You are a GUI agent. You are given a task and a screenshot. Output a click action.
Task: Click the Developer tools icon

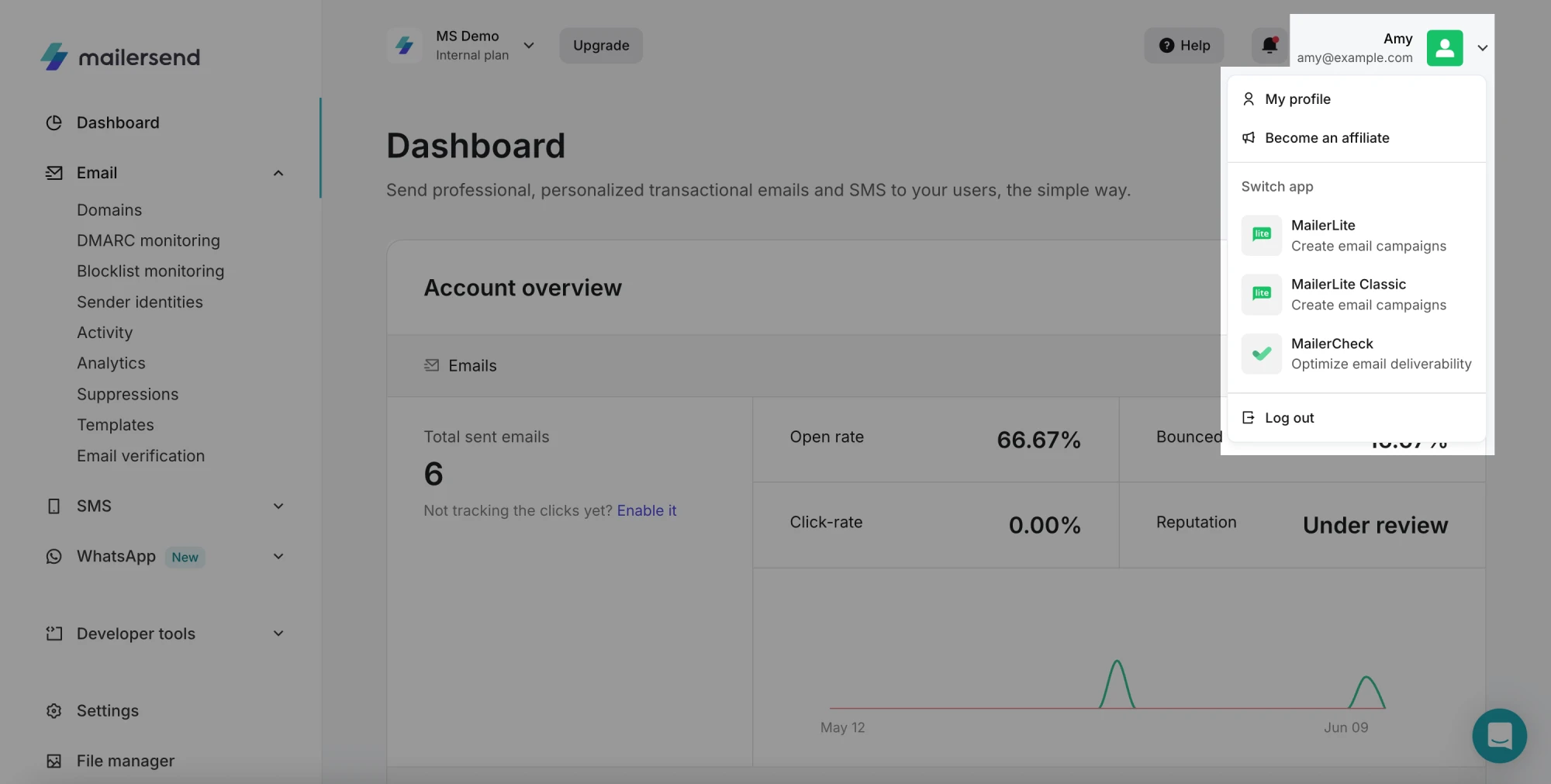click(54, 634)
